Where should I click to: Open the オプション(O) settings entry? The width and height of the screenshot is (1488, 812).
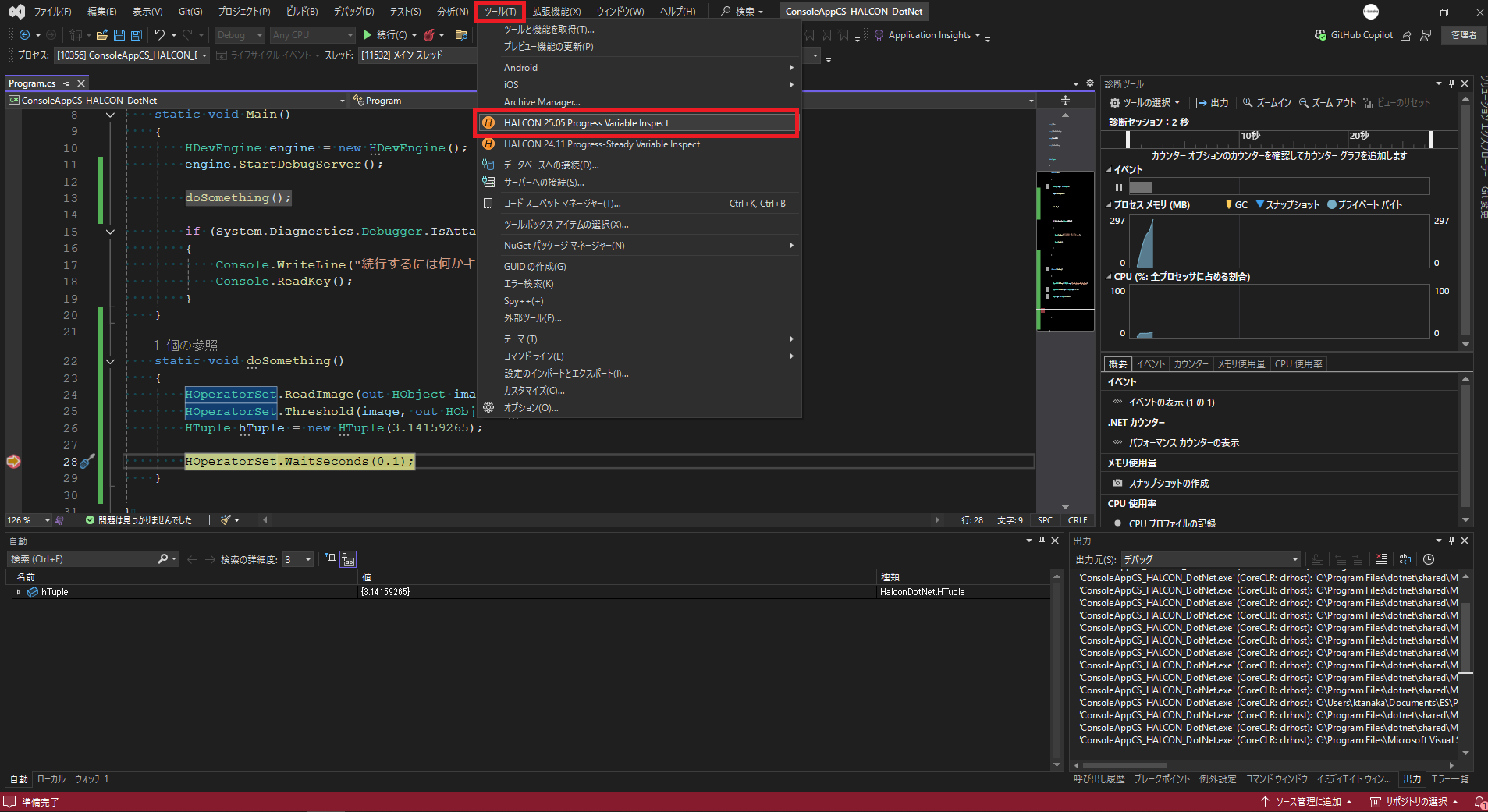click(531, 408)
